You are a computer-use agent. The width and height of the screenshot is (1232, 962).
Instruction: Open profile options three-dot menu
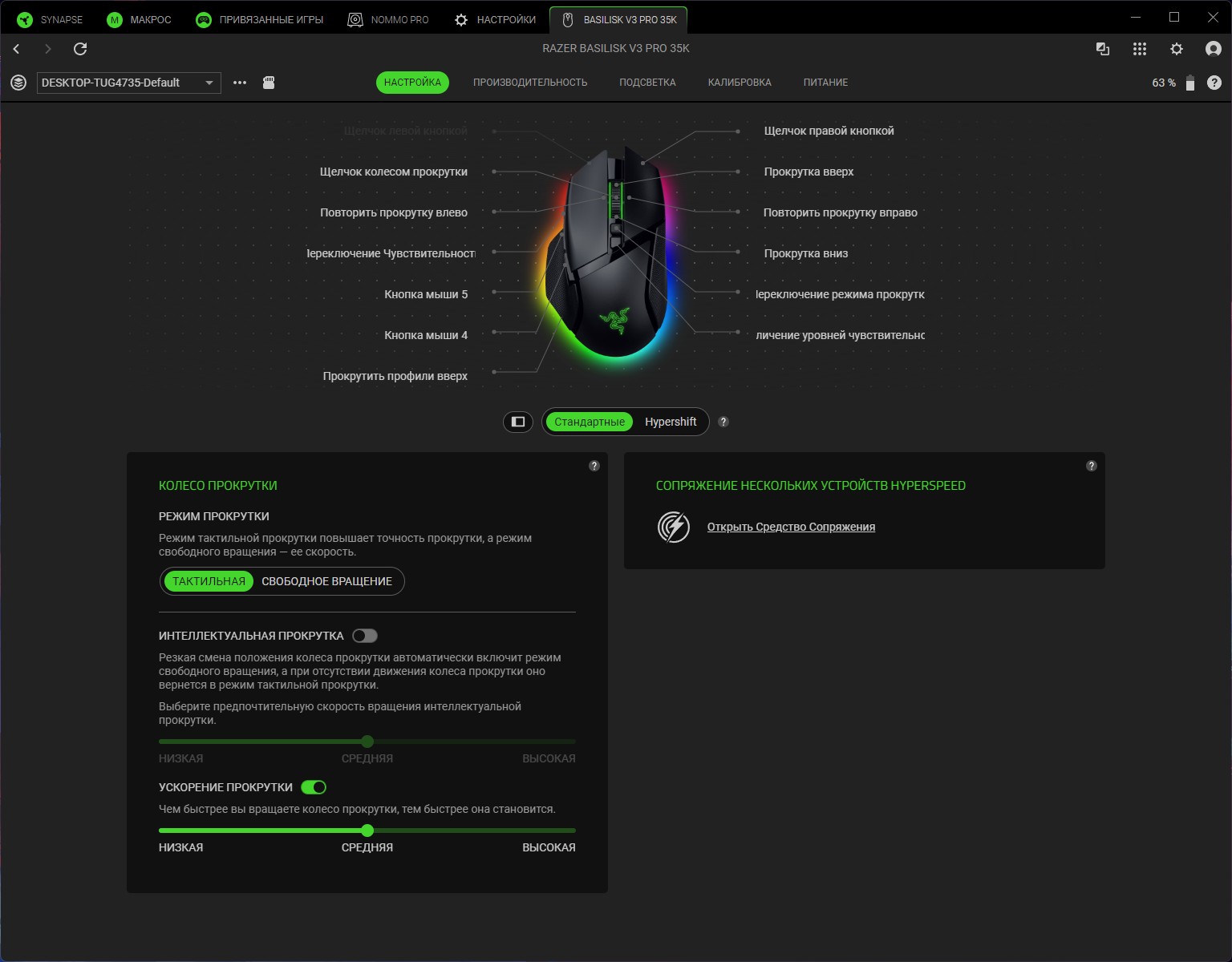pos(240,83)
